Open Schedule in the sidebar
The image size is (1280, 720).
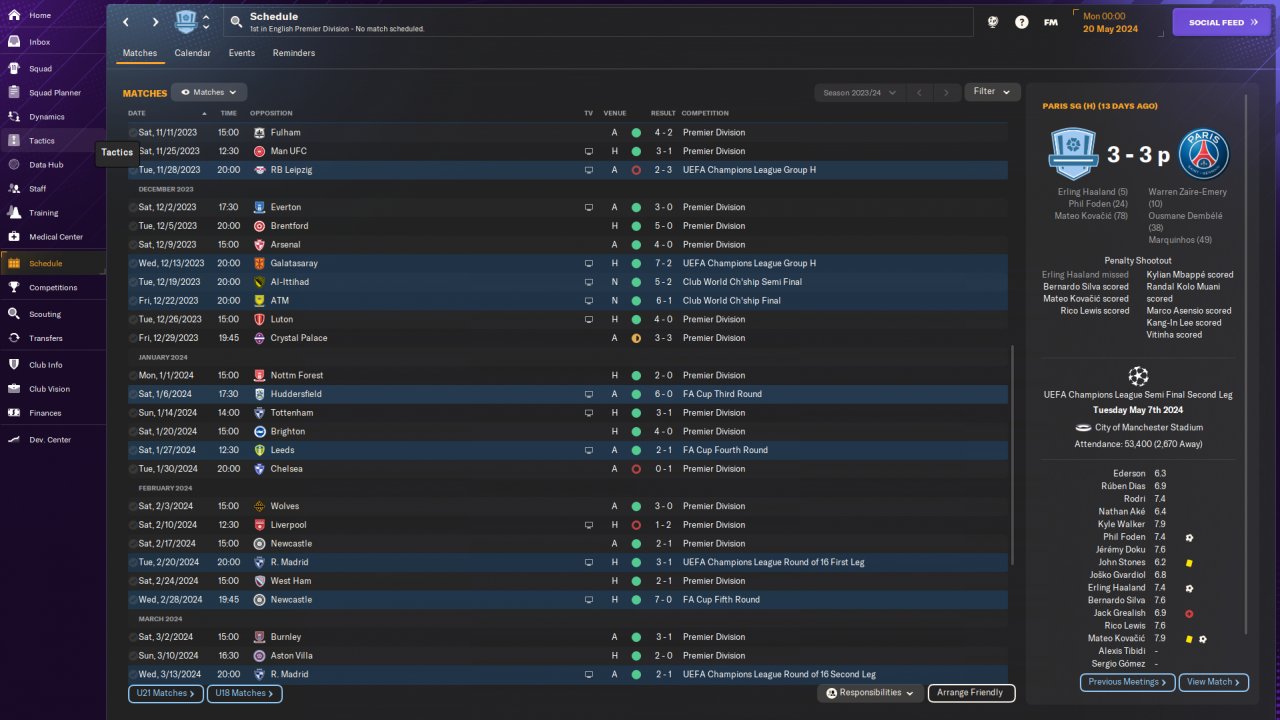pos(53,263)
